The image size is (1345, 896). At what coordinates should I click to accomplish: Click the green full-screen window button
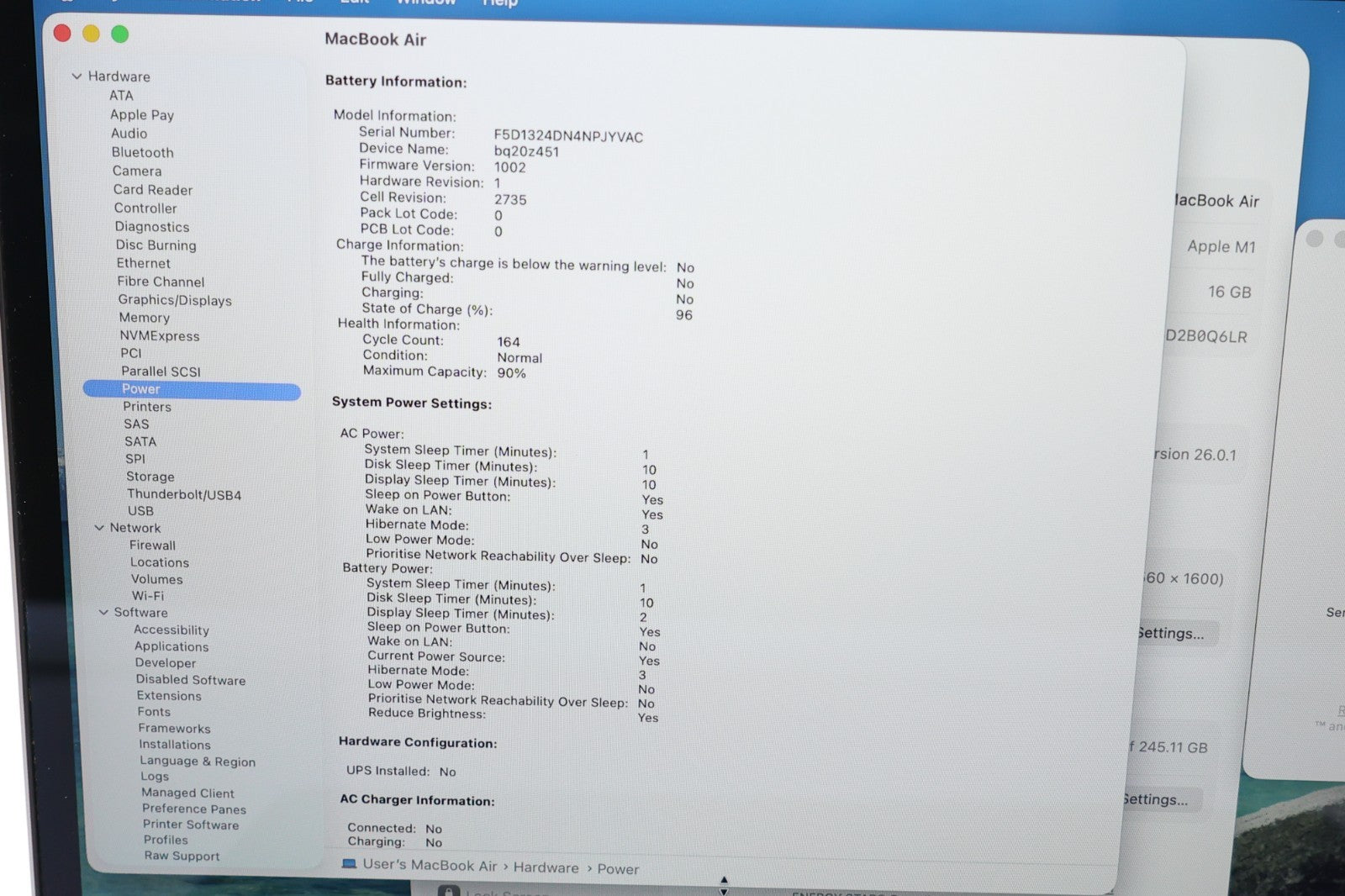120,34
